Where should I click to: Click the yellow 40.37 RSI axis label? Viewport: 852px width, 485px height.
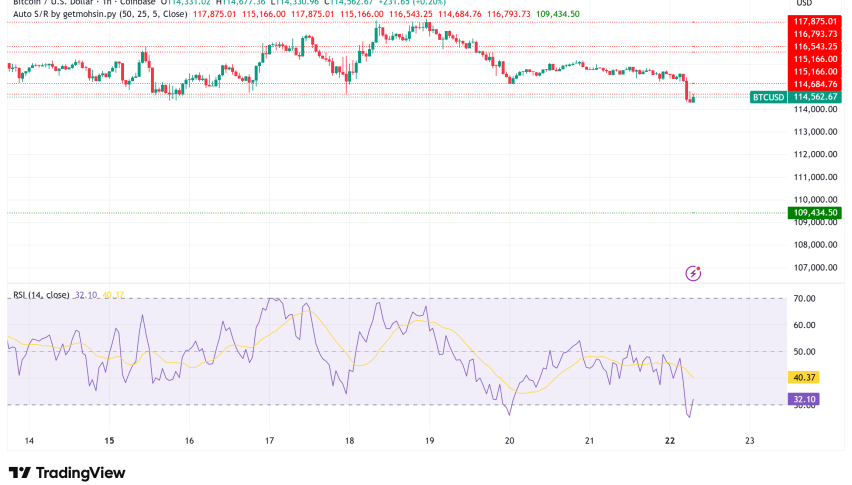click(x=804, y=377)
